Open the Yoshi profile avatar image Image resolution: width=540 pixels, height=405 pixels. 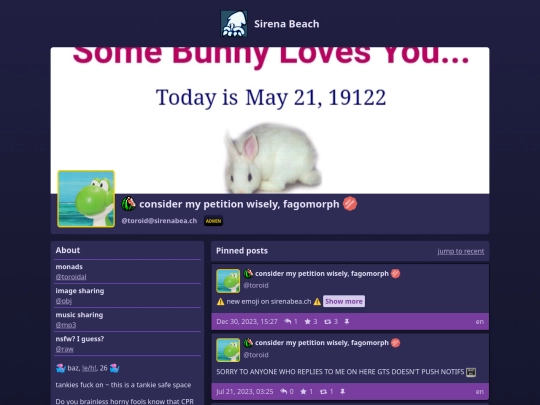pos(86,199)
